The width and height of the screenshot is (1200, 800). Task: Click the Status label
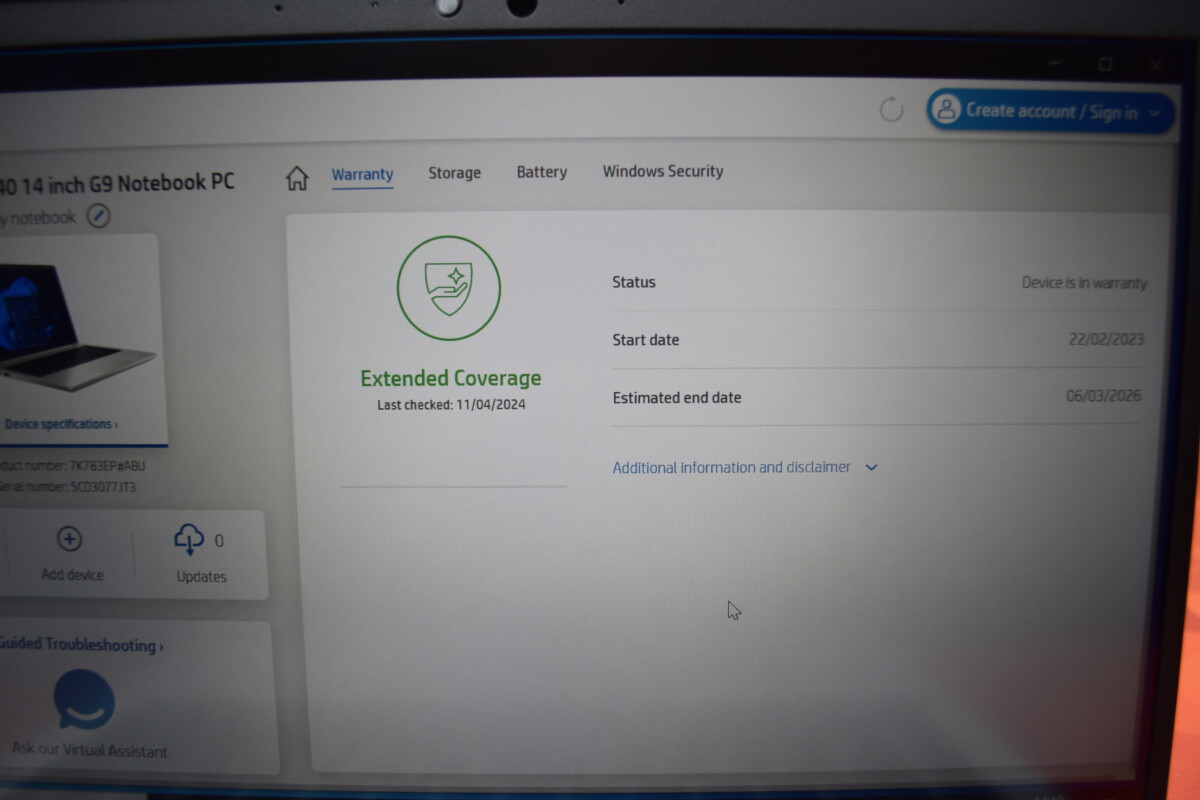pyautogui.click(x=634, y=282)
